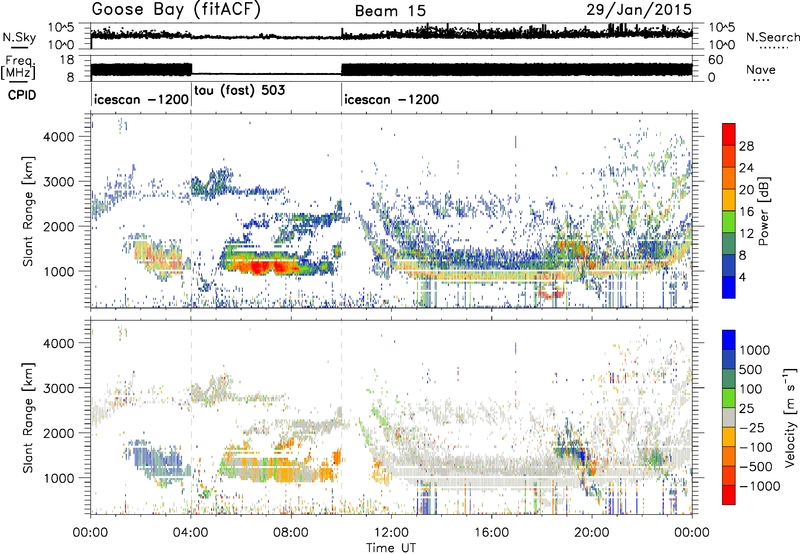Click the '20' power colorbar value
The height and width of the screenshot is (554, 800).
(746, 190)
